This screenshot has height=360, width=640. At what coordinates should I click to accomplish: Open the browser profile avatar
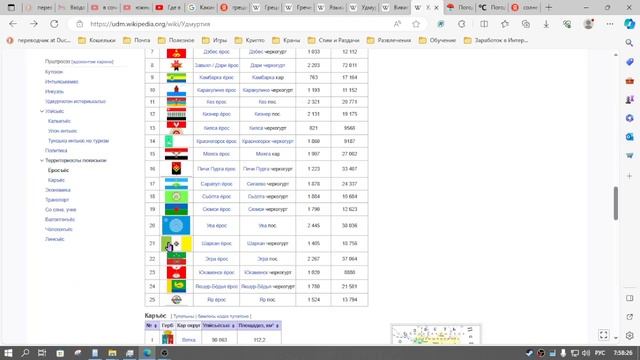589,24
